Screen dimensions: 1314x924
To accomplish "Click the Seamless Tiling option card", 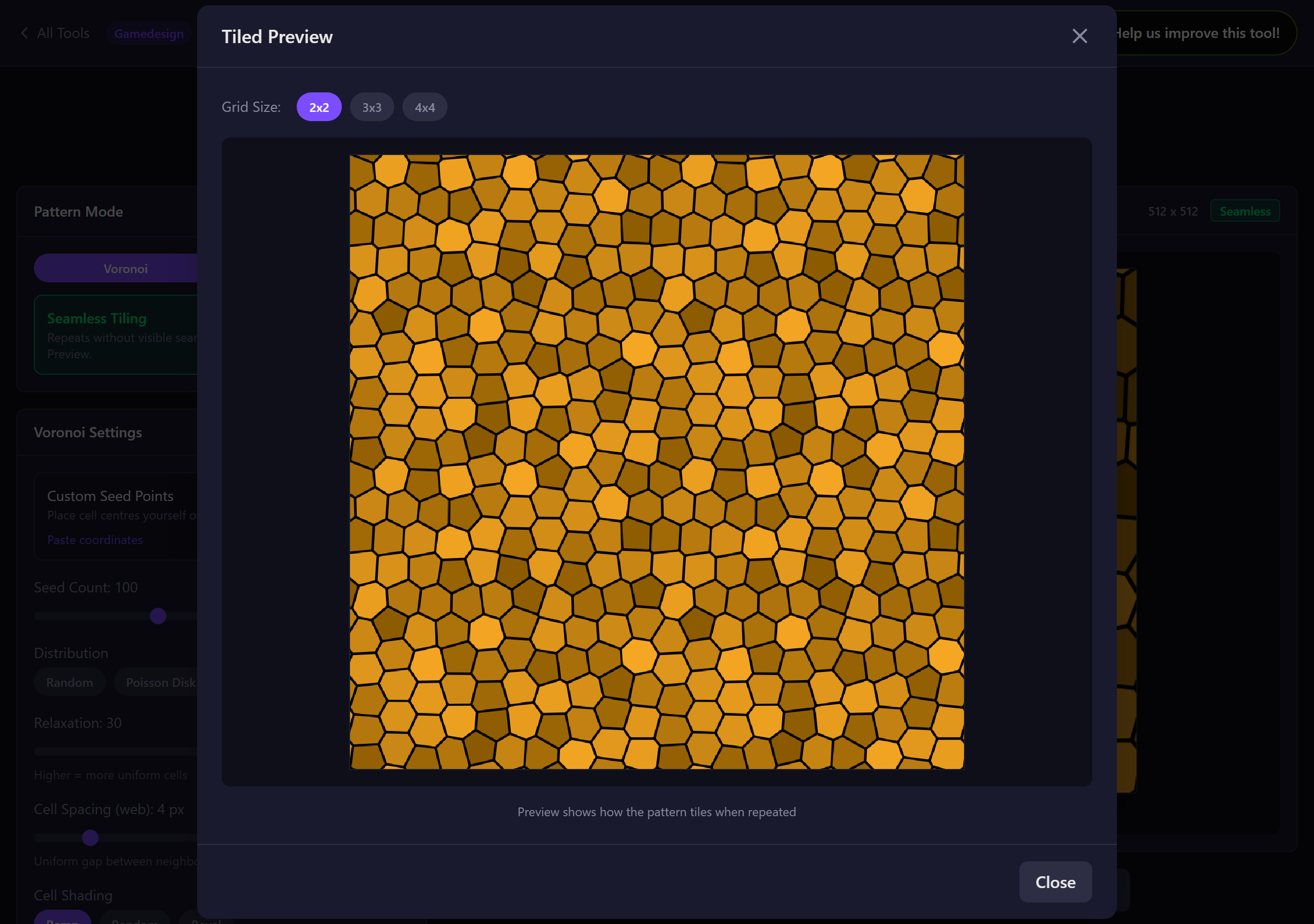I will coord(115,335).
